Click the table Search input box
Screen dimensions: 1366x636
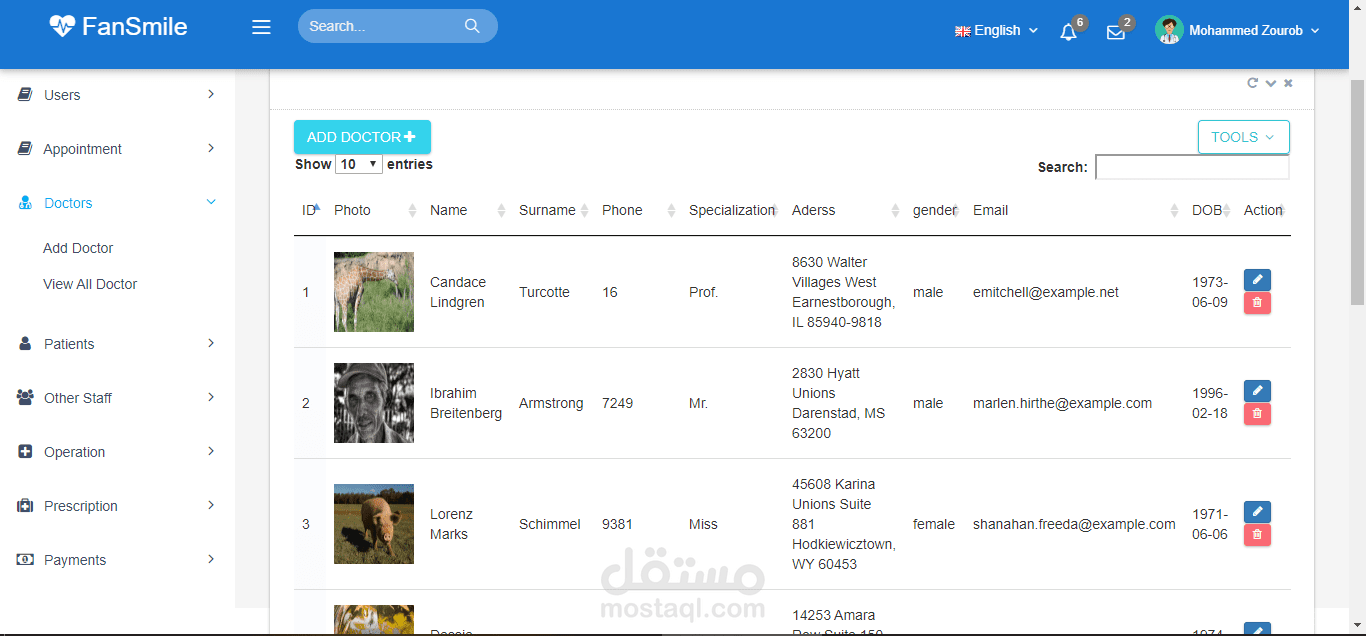[1192, 167]
